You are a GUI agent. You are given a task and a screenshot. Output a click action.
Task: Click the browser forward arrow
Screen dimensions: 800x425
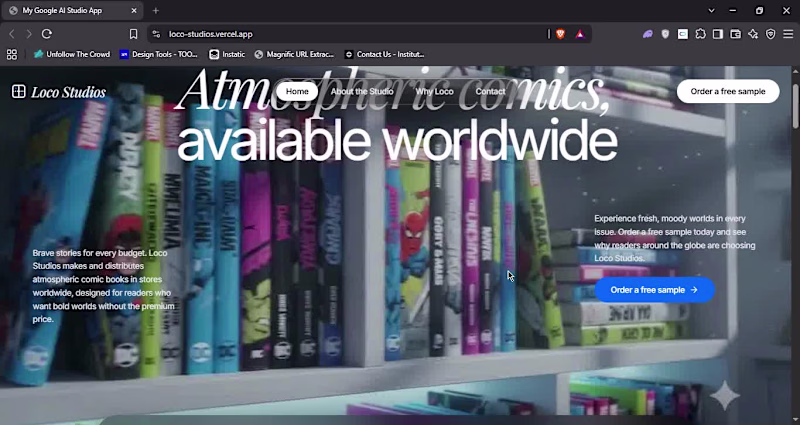point(29,34)
